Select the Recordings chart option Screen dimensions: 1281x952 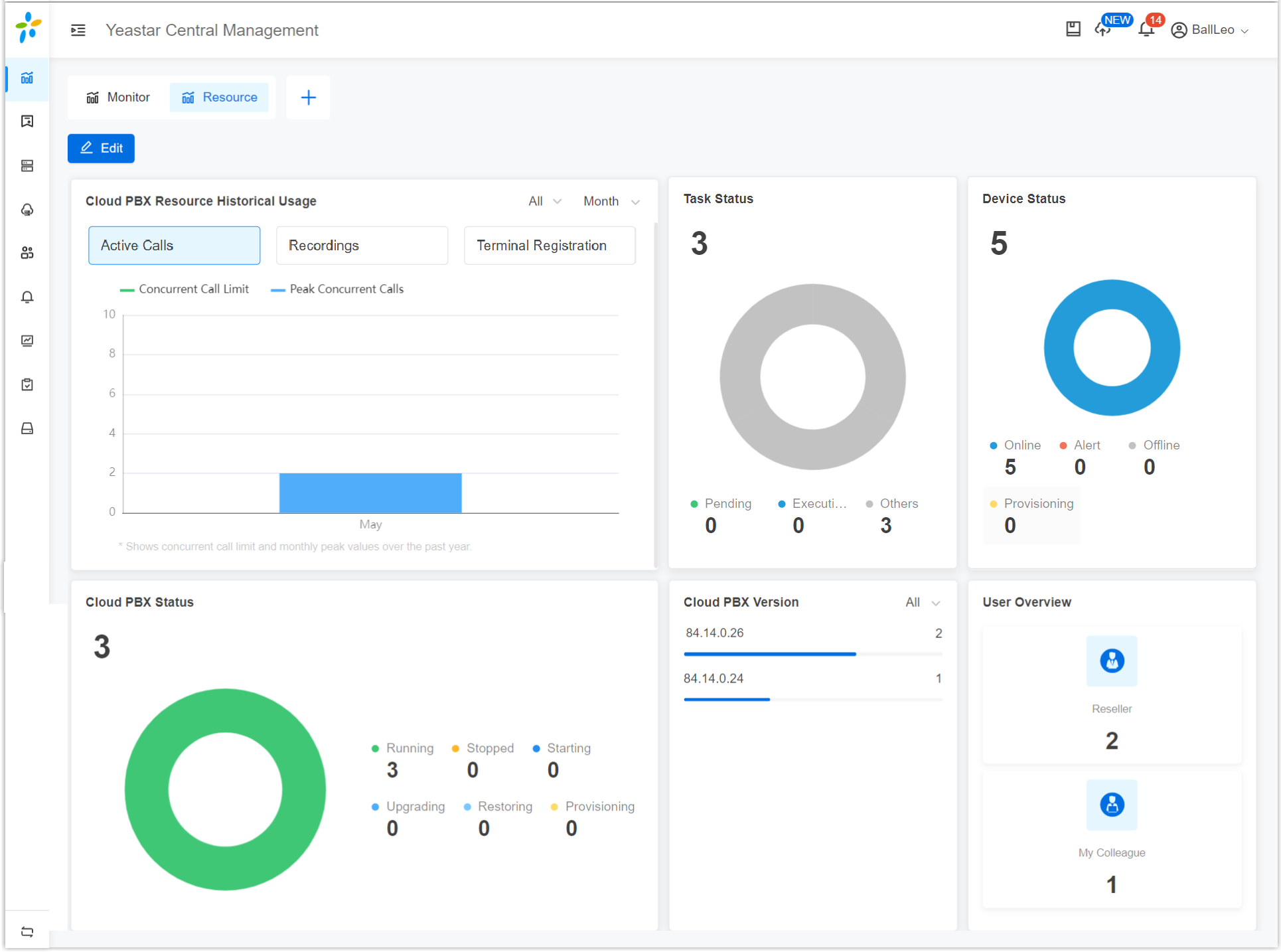tap(362, 246)
